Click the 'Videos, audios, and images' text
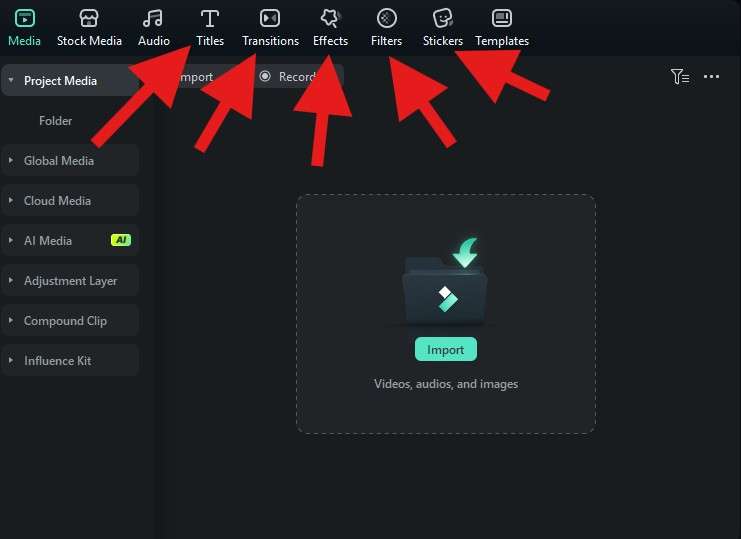The height and width of the screenshot is (539, 741). [x=446, y=384]
